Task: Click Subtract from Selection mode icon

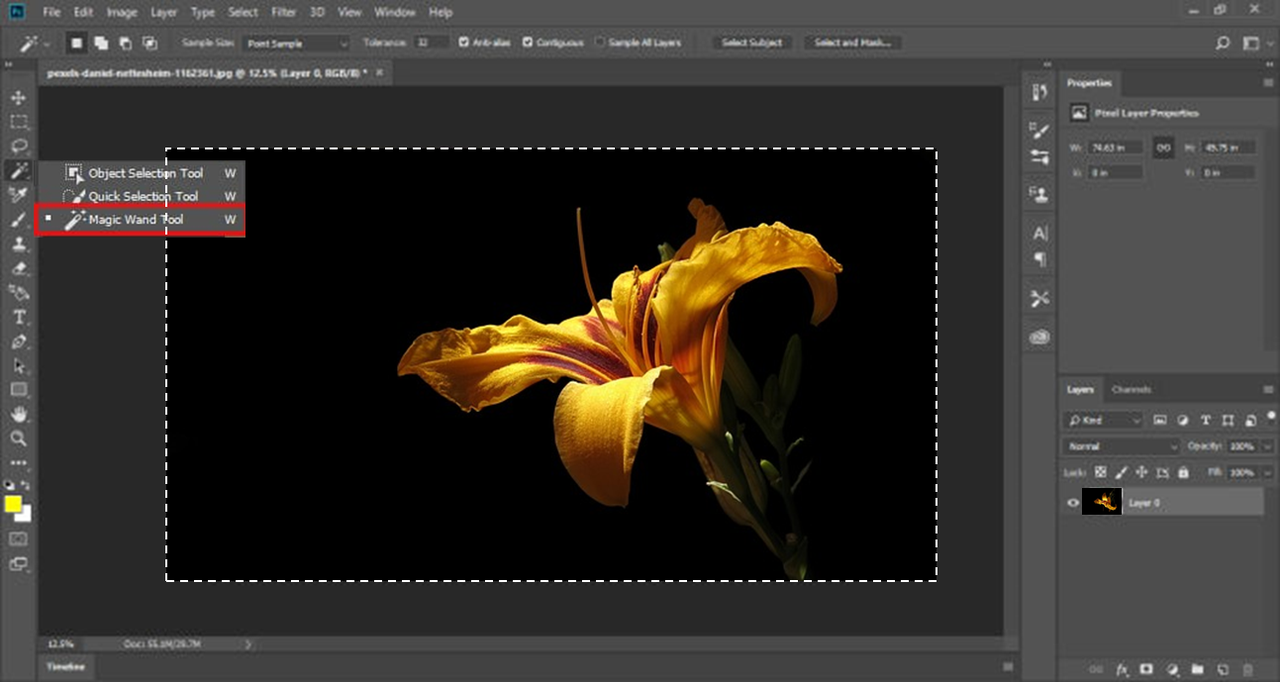Action: pos(126,43)
